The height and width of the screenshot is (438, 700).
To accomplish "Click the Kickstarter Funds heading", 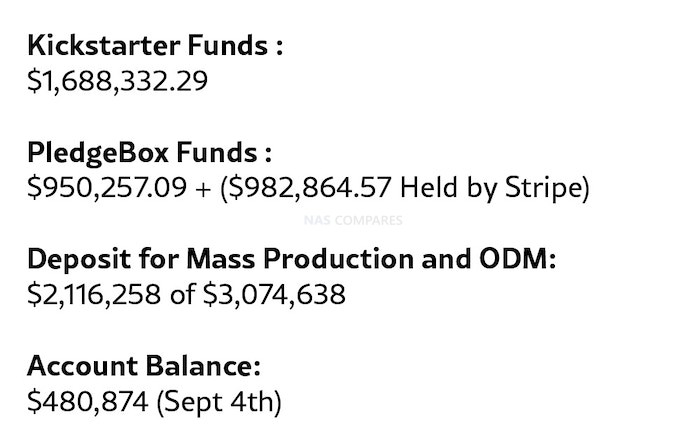I will 155,45.
